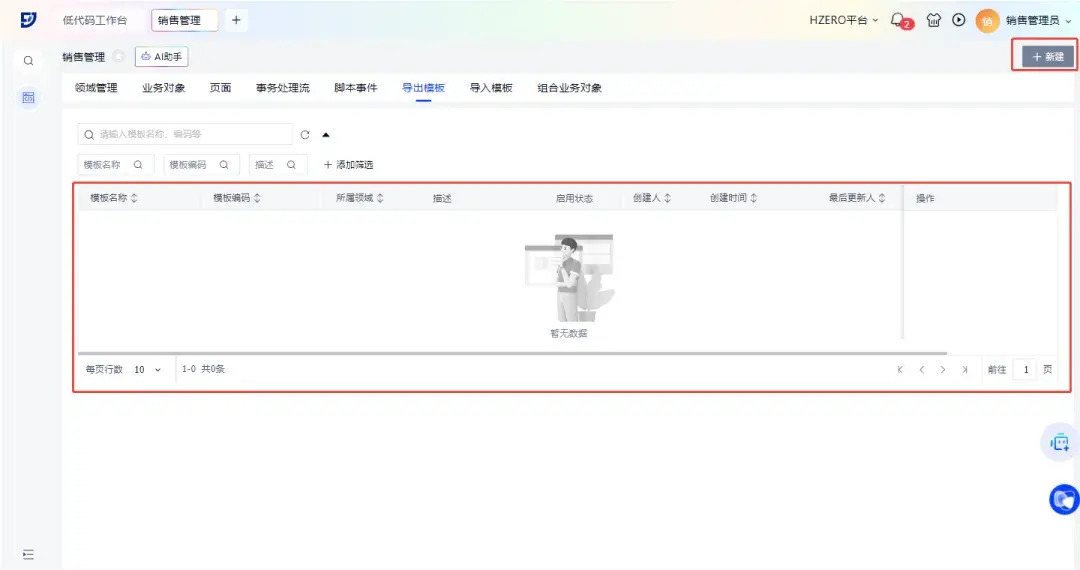1080x570 pixels.
Task: Open the 业务对象 tab
Action: click(164, 87)
